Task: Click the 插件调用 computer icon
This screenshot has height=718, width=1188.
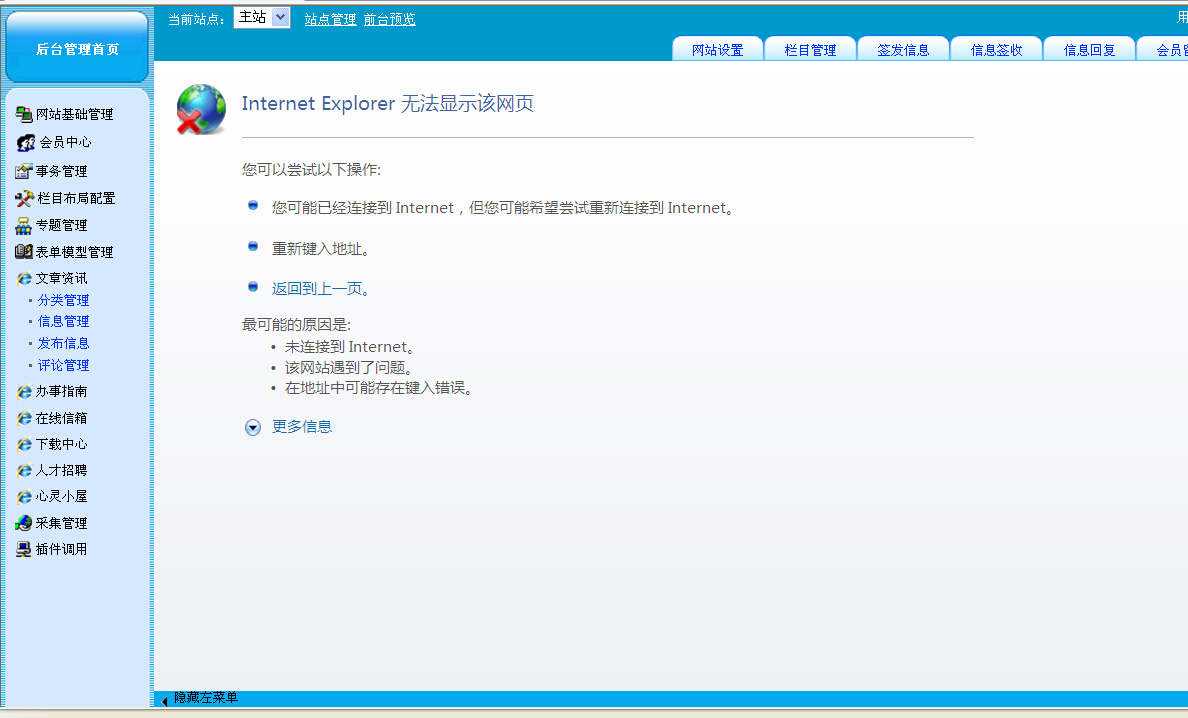Action: (24, 549)
